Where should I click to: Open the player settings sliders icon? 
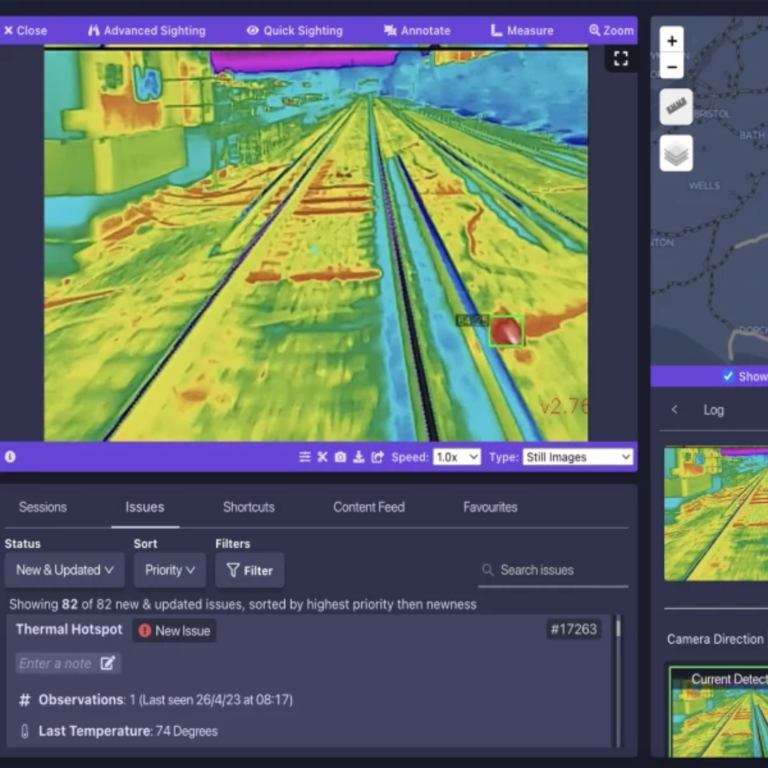click(305, 457)
